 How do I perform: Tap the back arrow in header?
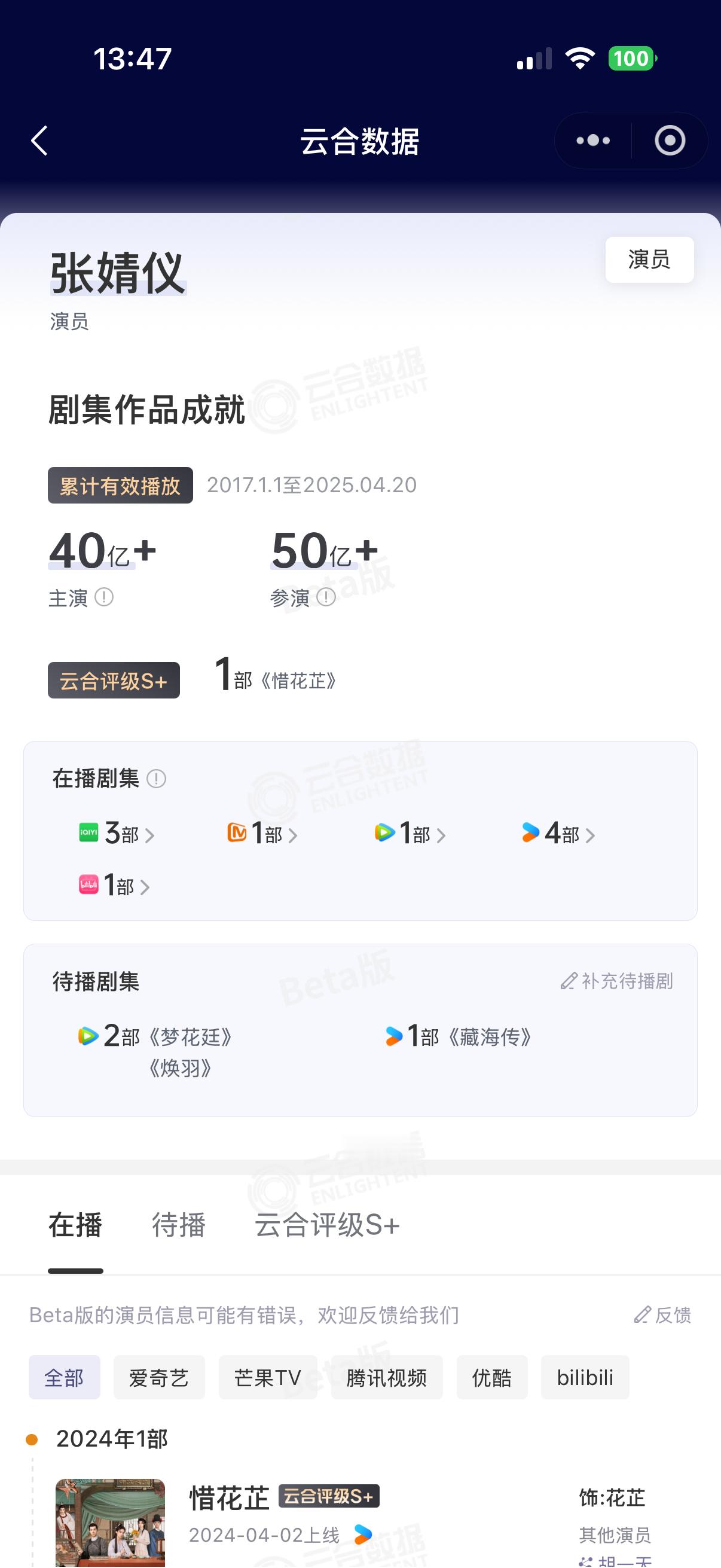[39, 141]
